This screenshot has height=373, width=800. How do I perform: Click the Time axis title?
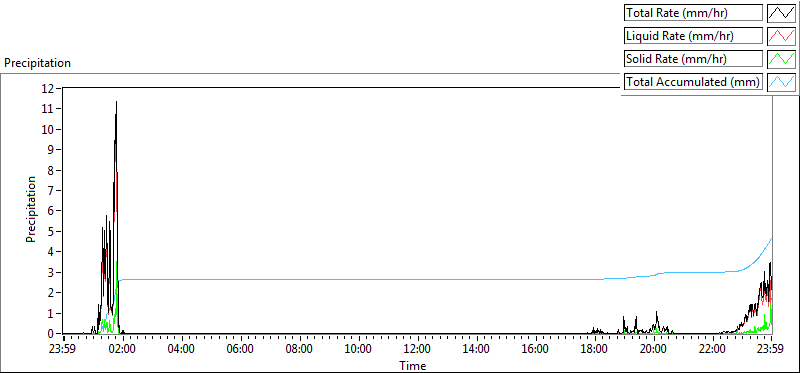412,365
